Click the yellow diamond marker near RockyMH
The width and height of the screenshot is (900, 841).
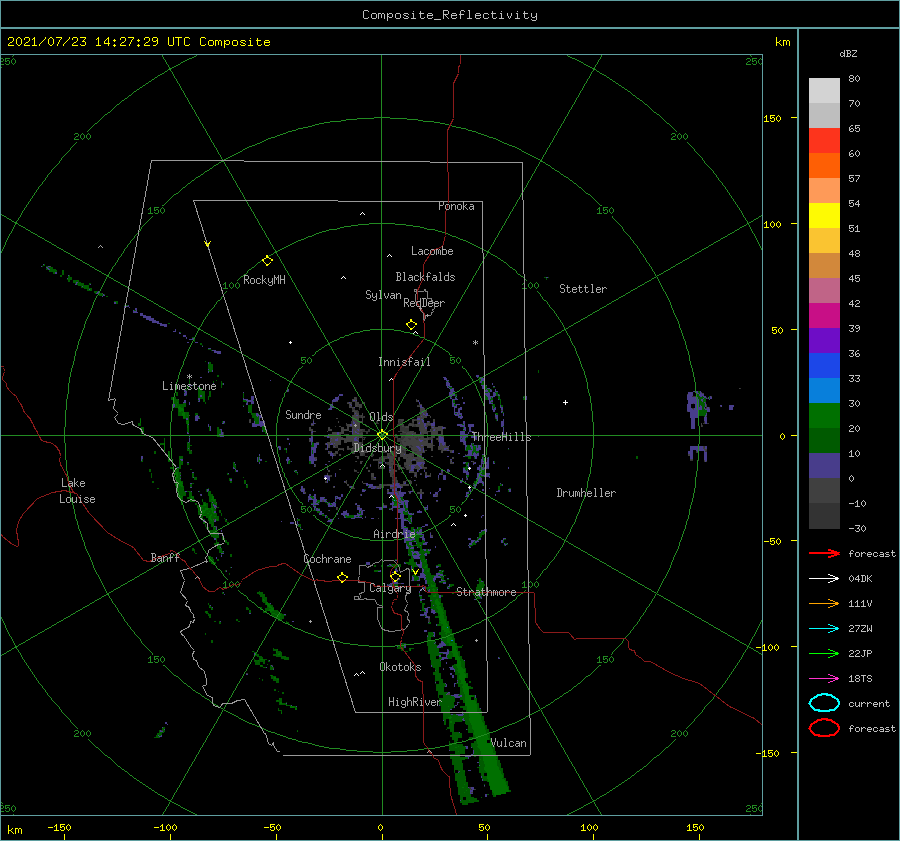click(267, 261)
